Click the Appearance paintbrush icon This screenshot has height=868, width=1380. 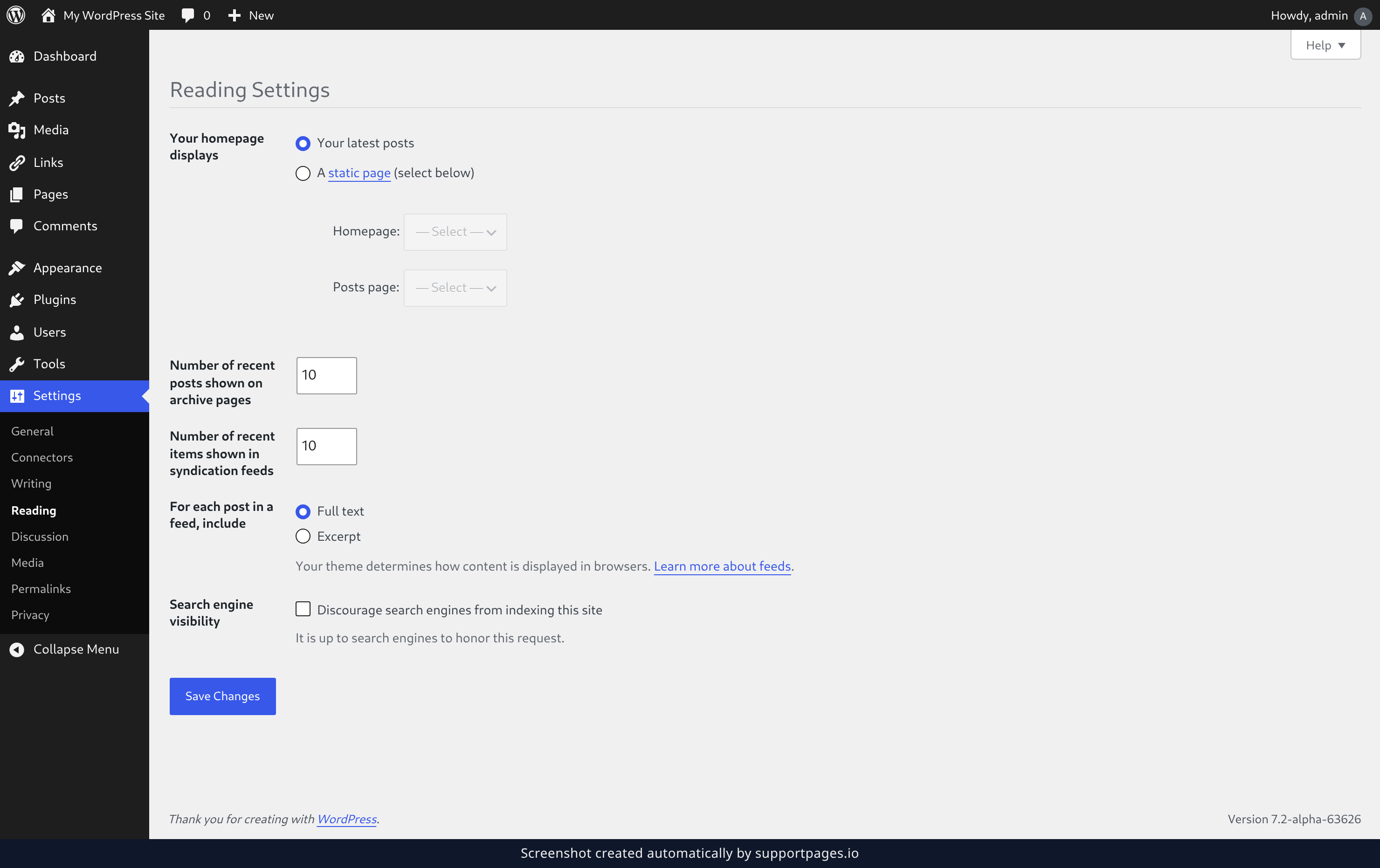point(17,268)
